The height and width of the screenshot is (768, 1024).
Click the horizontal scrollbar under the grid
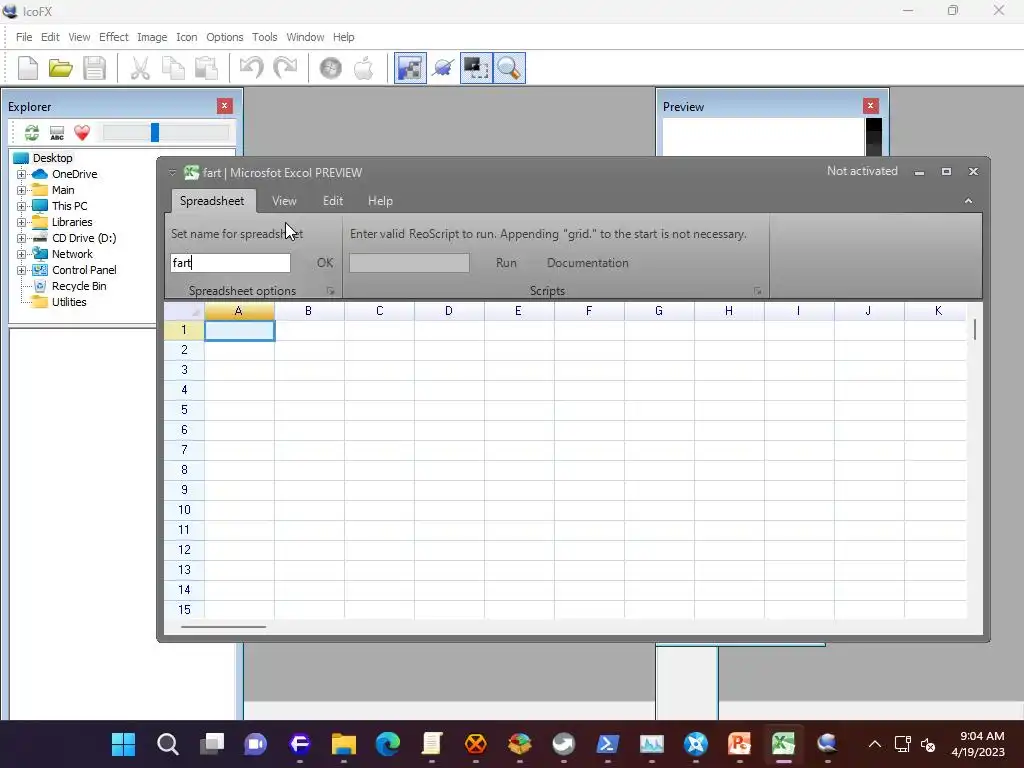[223, 627]
